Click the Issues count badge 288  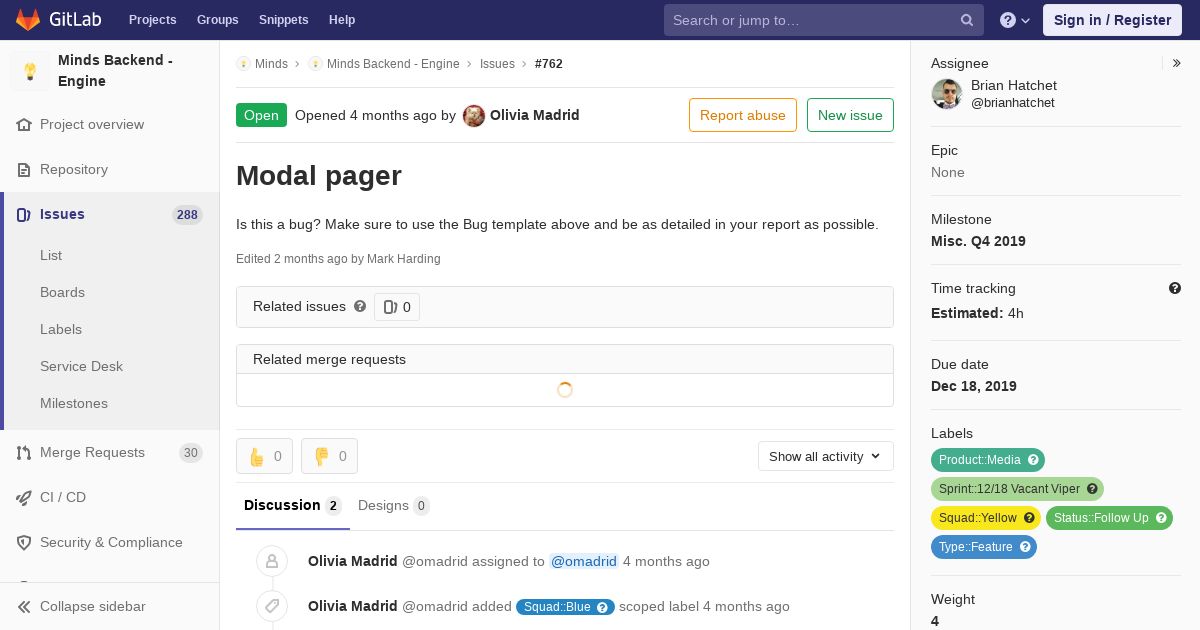tap(187, 215)
